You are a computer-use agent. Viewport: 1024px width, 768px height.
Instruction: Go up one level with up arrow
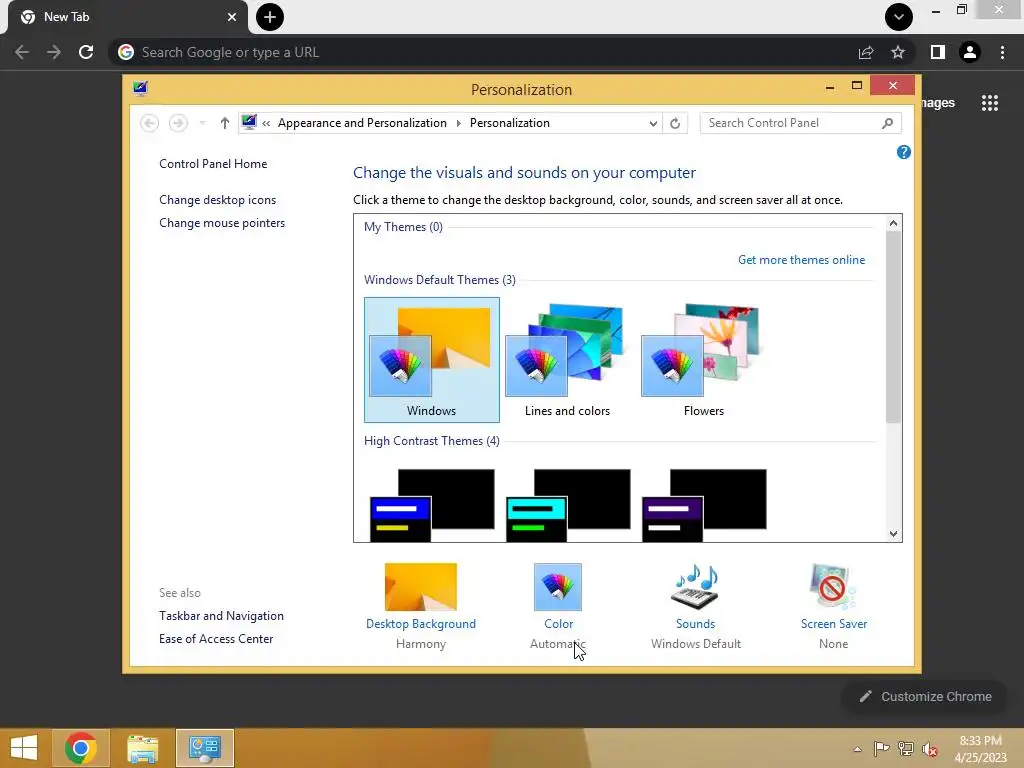(225, 123)
